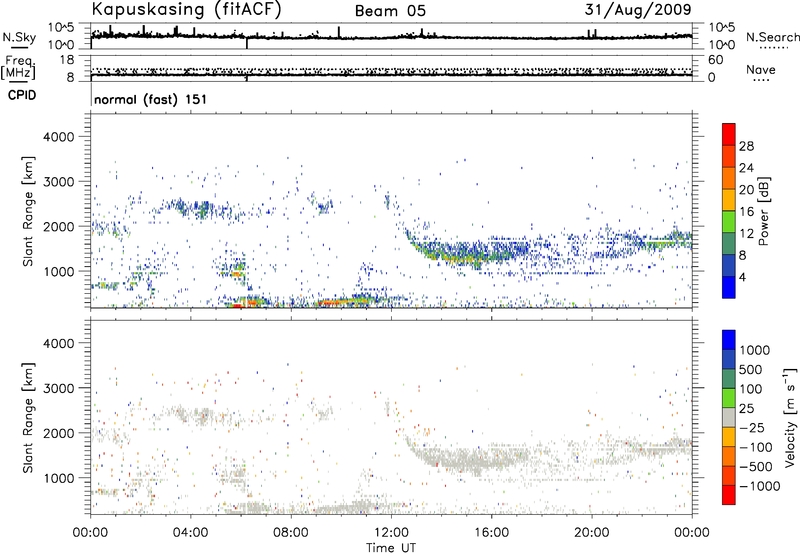Click the "60" Nave tick label

(715, 60)
